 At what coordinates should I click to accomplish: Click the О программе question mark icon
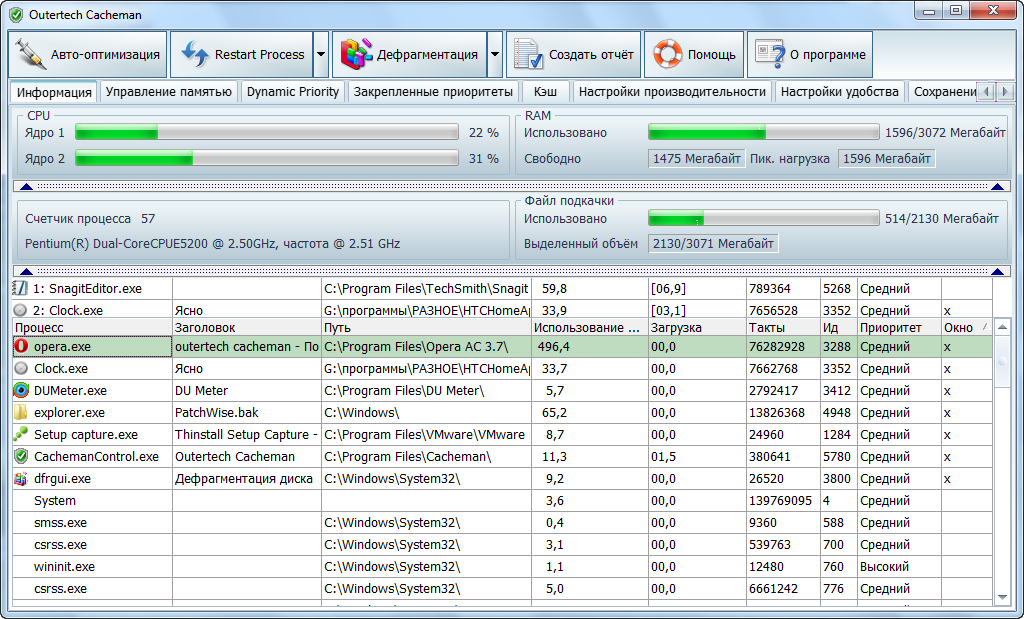coord(769,54)
